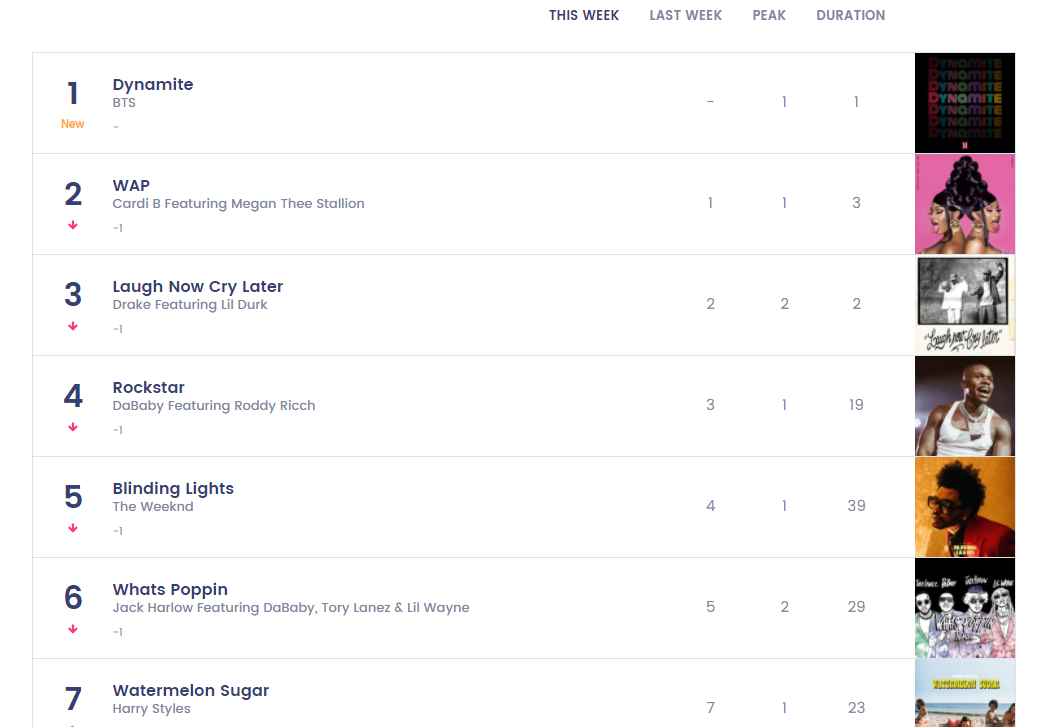Screen dimensions: 1059x727
Task: Click the Whats Poppin cartoon cover art
Action: 964,608
